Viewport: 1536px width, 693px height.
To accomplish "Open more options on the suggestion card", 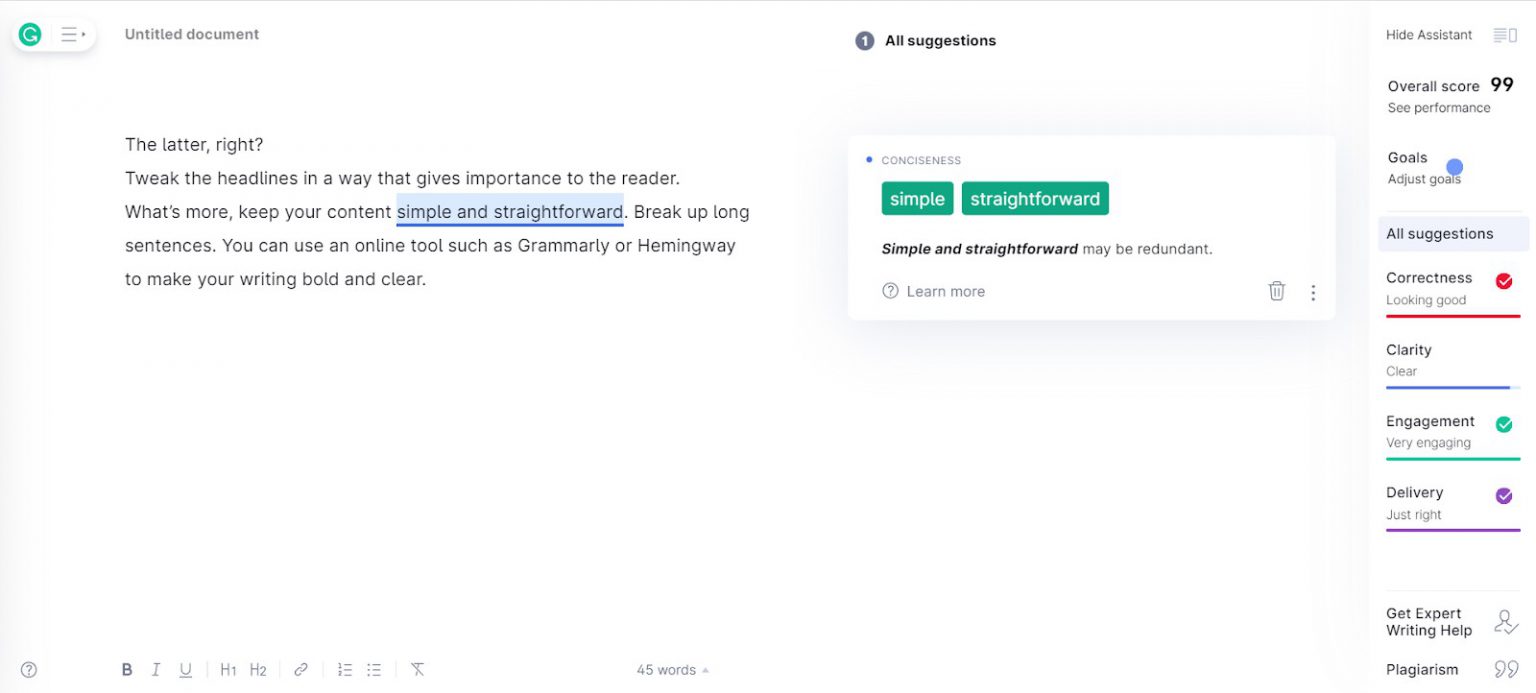I will coord(1313,291).
